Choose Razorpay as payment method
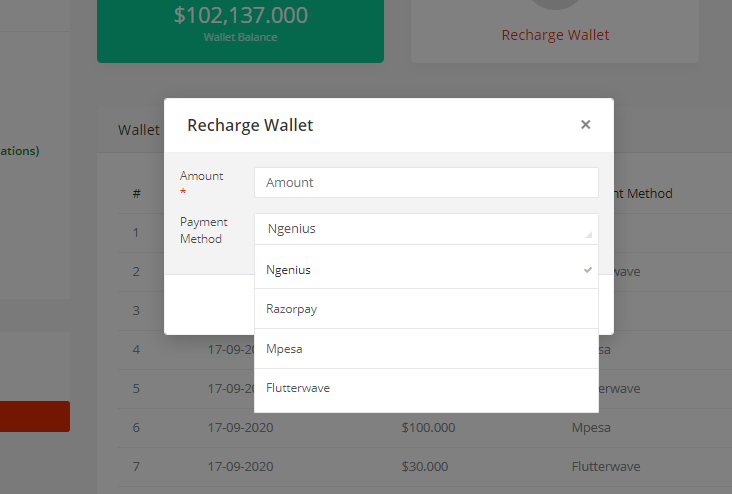This screenshot has width=732, height=494. point(292,309)
